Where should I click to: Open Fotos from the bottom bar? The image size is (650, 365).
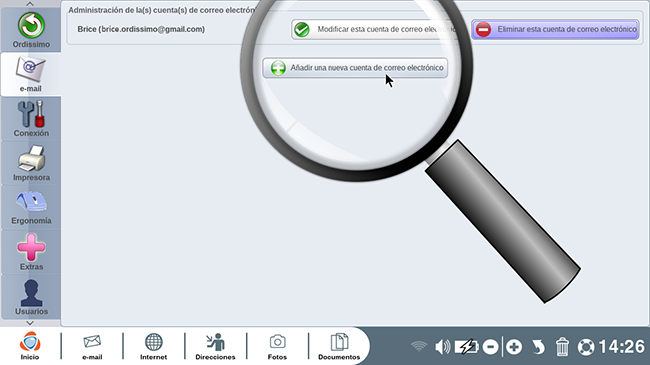click(277, 346)
